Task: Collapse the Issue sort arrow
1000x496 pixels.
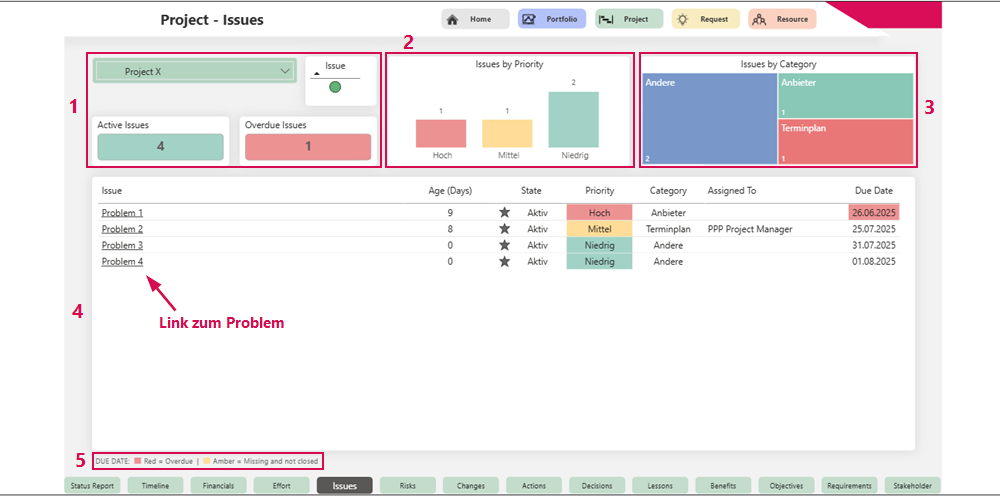Action: pos(317,73)
